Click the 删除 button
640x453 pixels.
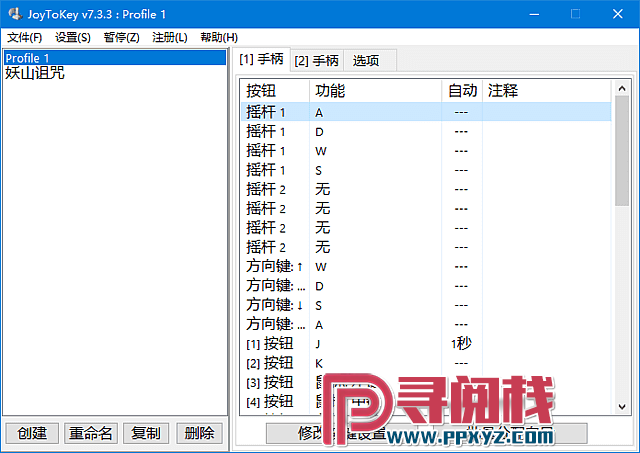pos(199,433)
